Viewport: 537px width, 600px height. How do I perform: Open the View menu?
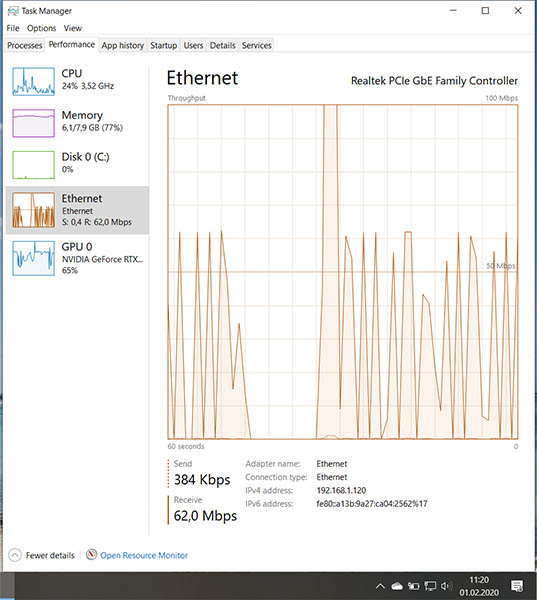tap(73, 28)
